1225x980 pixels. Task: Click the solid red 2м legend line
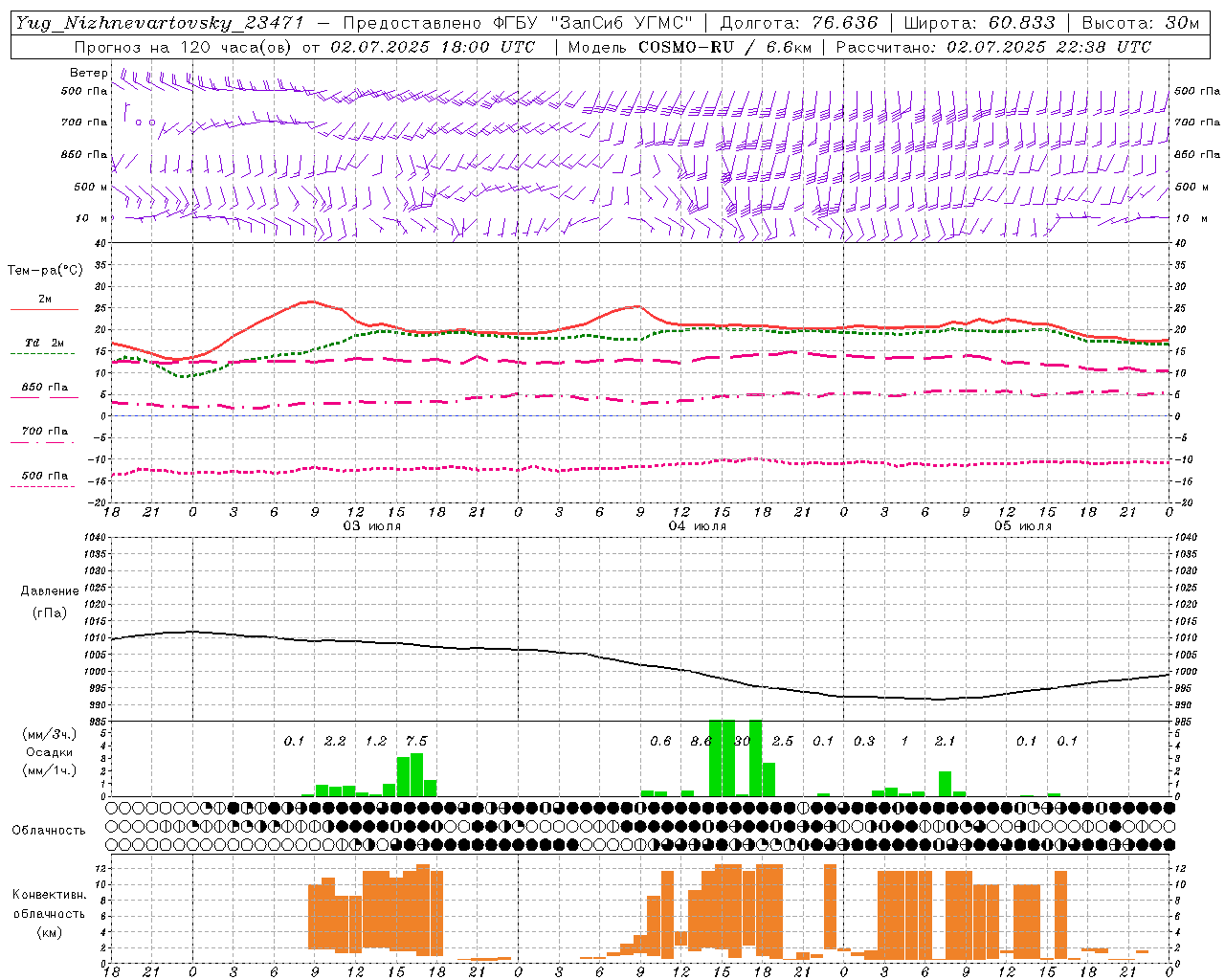tap(44, 310)
